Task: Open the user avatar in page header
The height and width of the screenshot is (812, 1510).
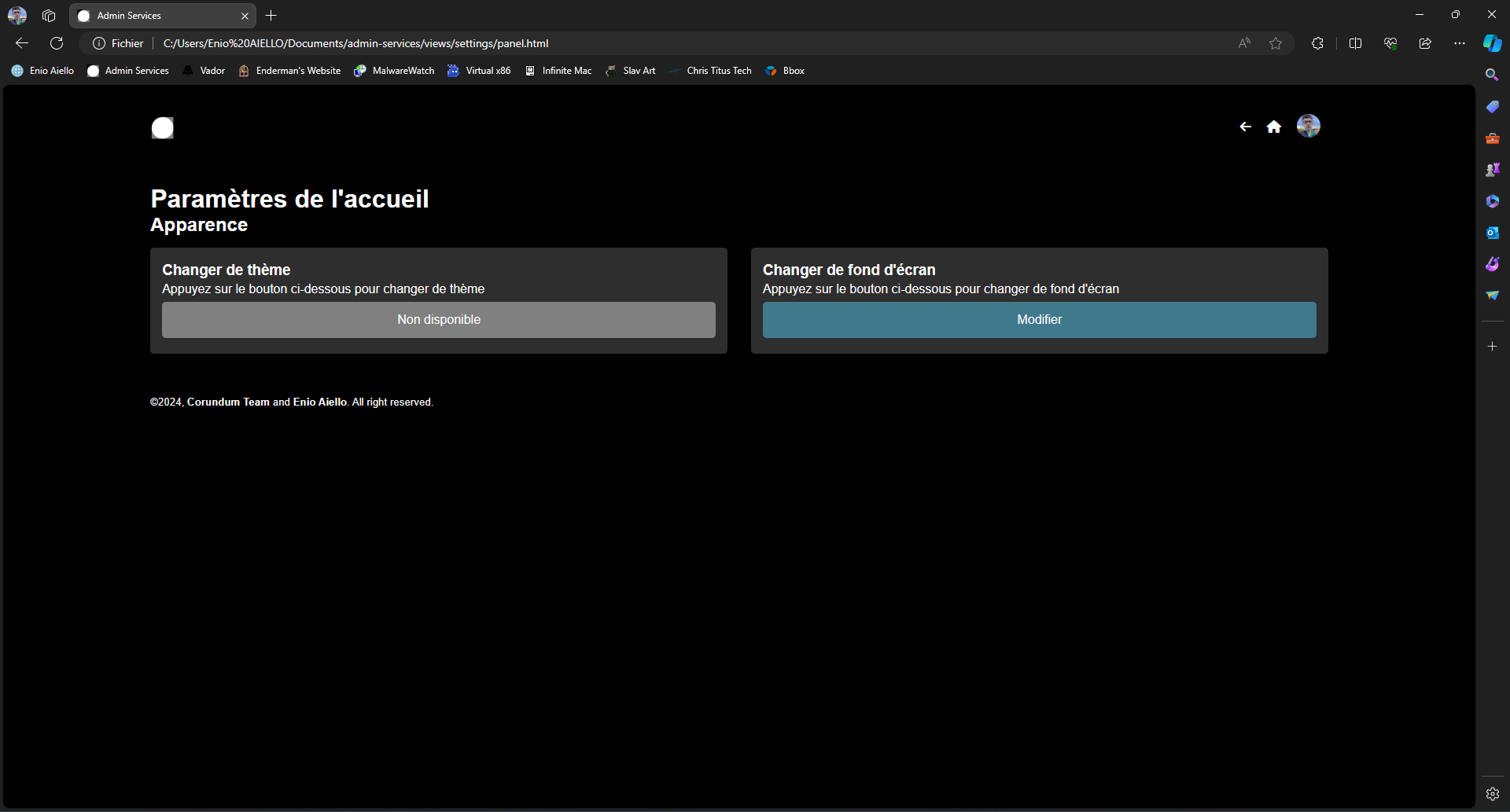Action: coord(1309,126)
